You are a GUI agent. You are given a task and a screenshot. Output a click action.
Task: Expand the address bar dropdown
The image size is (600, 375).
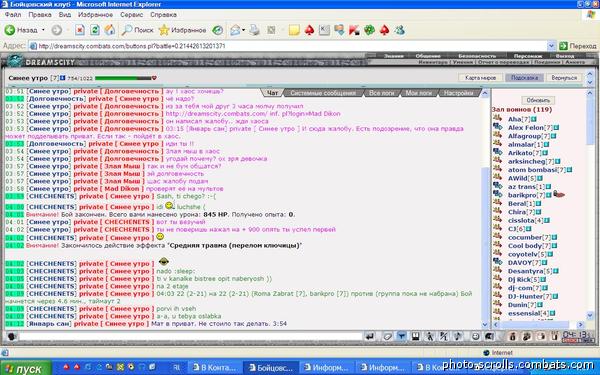tap(551, 46)
